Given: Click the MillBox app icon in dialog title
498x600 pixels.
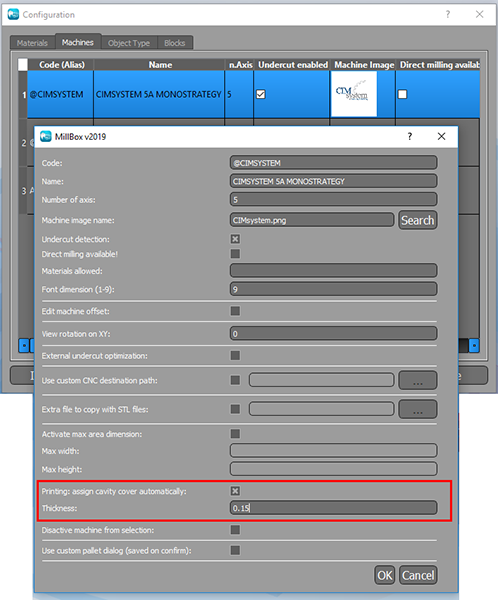Looking at the screenshot, I should point(46,136).
